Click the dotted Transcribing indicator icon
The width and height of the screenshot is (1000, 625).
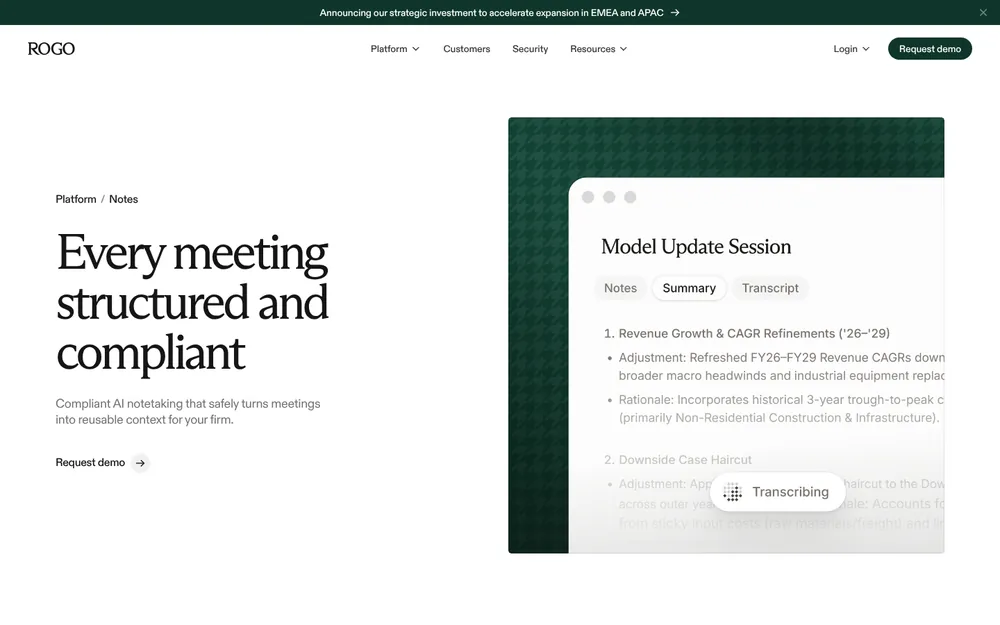pyautogui.click(x=732, y=492)
